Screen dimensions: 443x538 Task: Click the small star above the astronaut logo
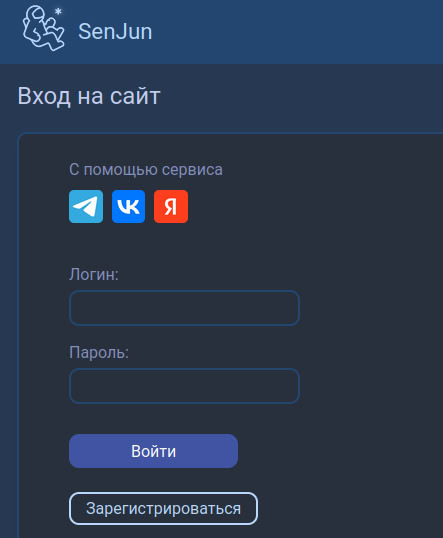58,11
